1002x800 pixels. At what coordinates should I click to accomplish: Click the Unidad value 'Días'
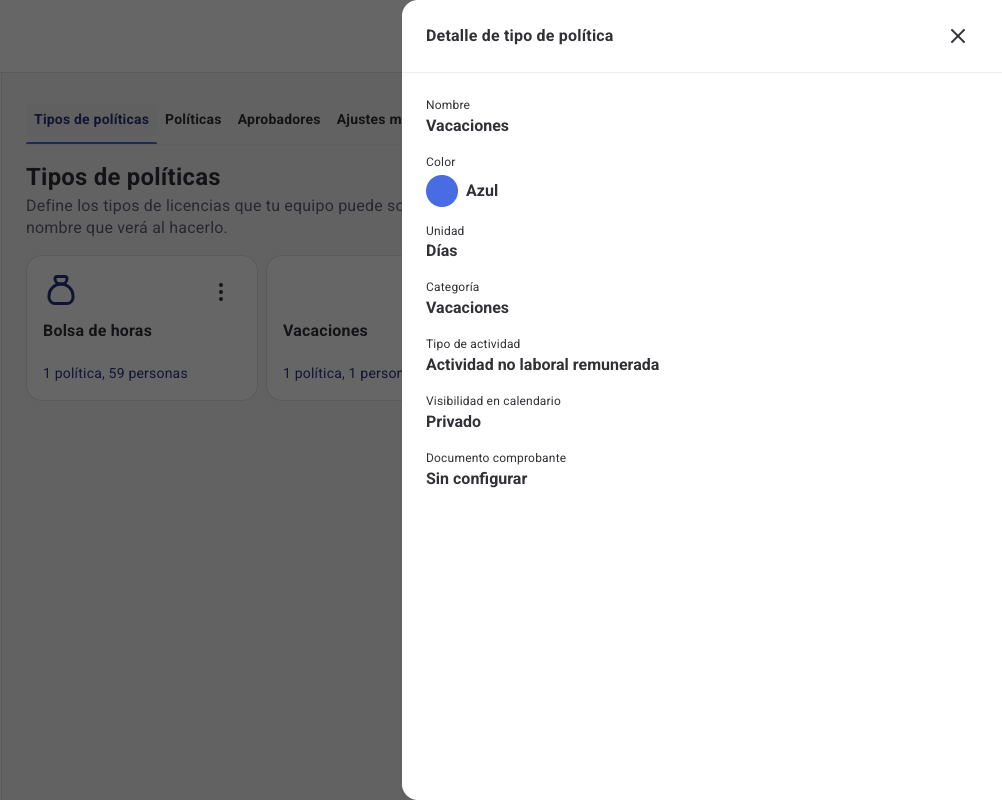442,250
